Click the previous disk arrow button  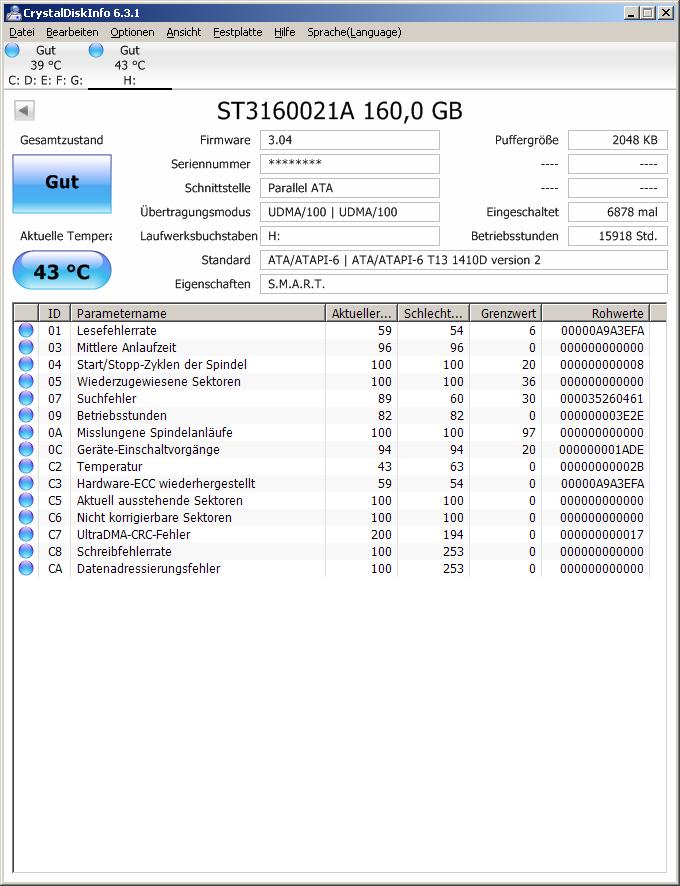pyautogui.click(x=24, y=110)
